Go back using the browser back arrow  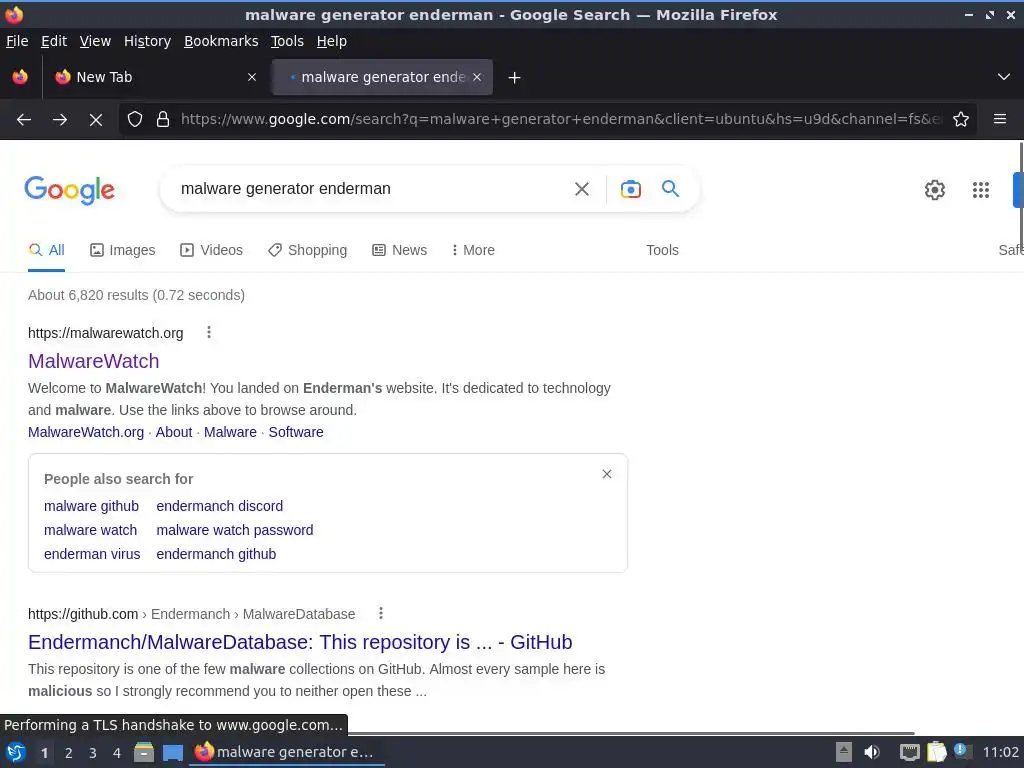pos(24,120)
